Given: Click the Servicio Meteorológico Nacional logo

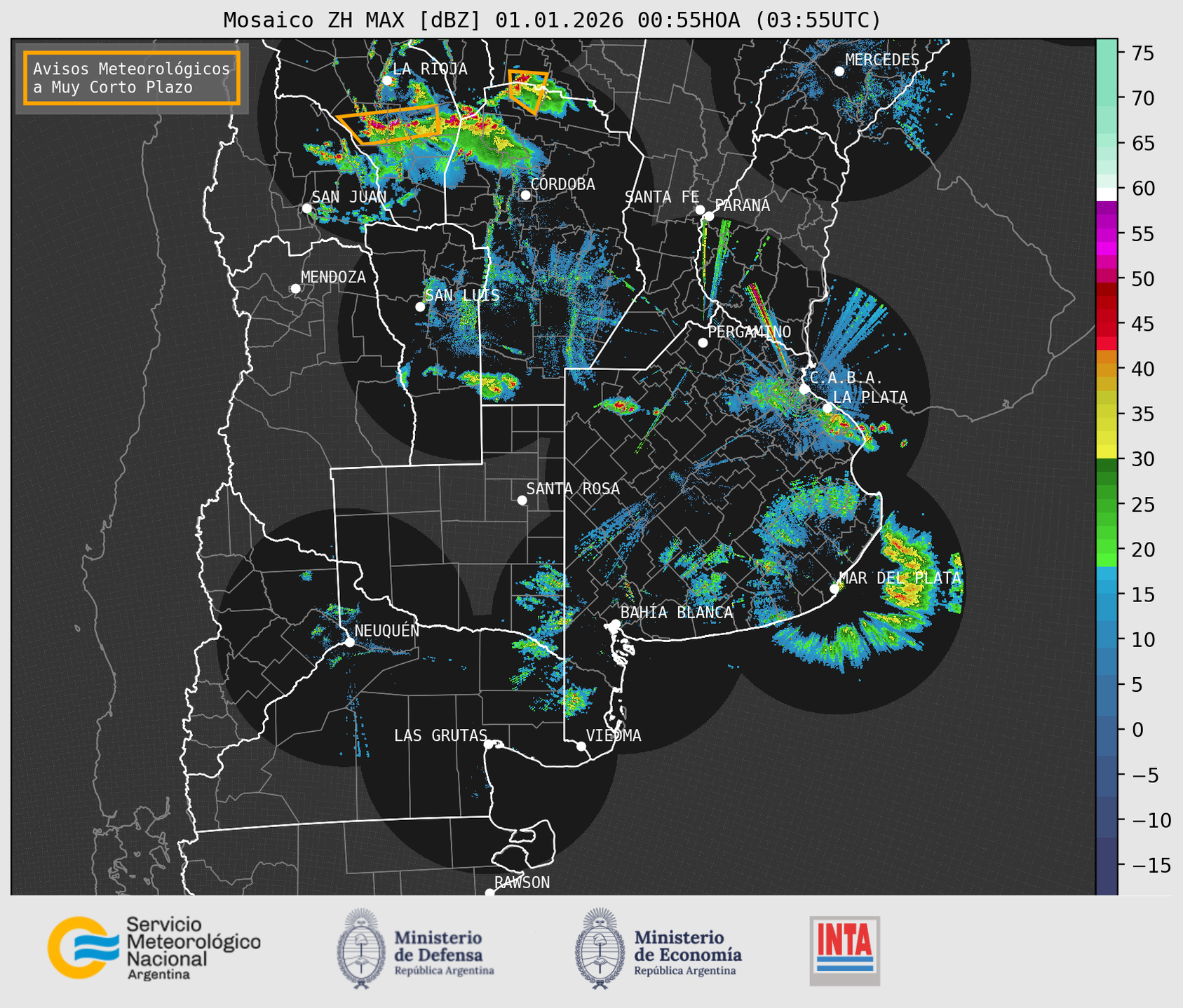Looking at the screenshot, I should tap(153, 948).
